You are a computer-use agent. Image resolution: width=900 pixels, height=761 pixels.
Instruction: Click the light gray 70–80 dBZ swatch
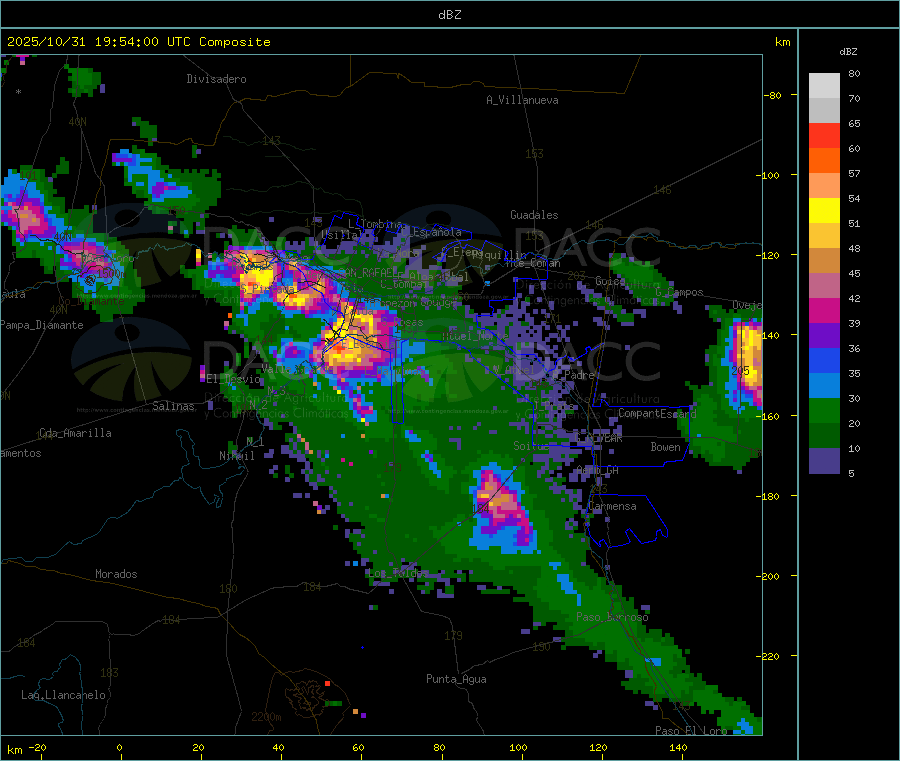pyautogui.click(x=824, y=86)
